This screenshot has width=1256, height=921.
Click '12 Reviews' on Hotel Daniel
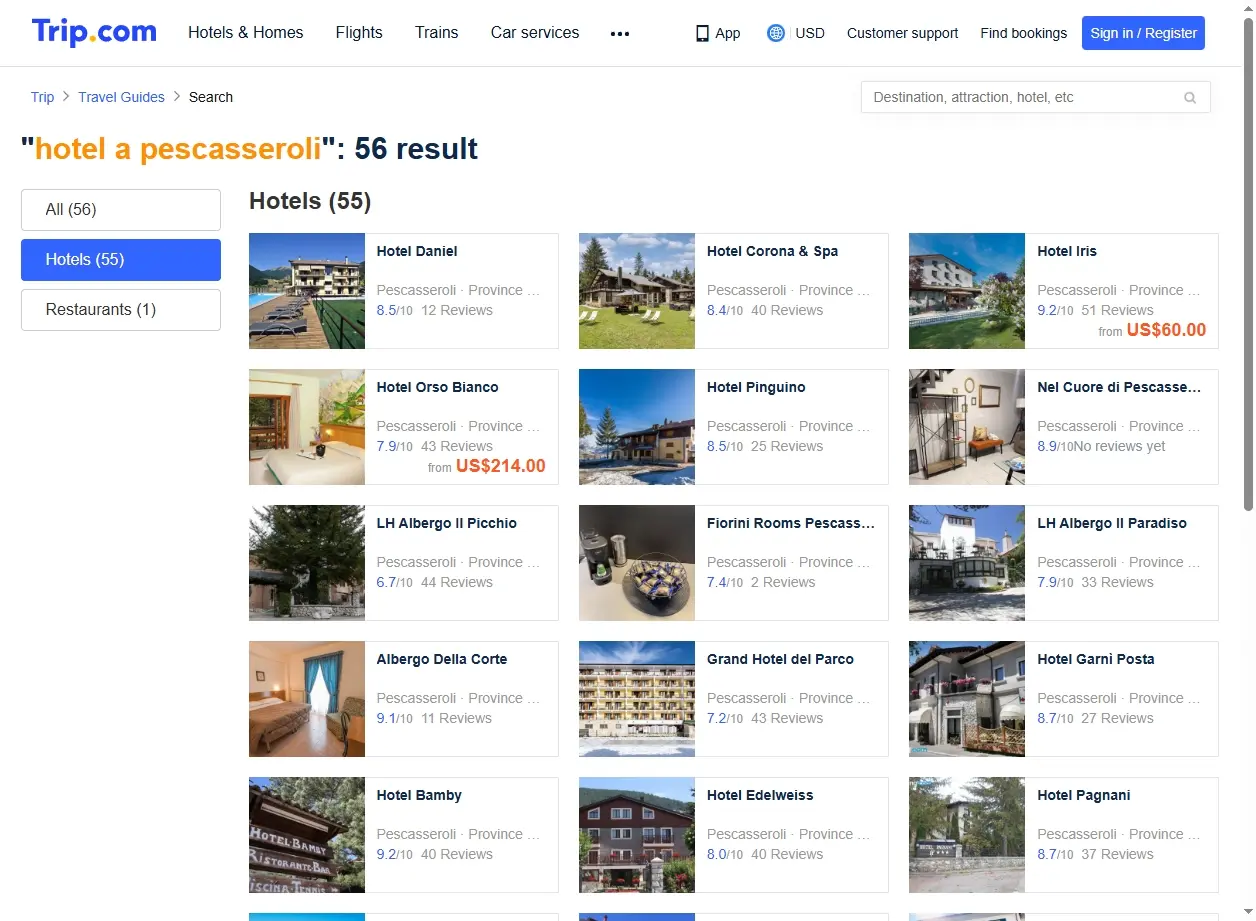tap(457, 310)
